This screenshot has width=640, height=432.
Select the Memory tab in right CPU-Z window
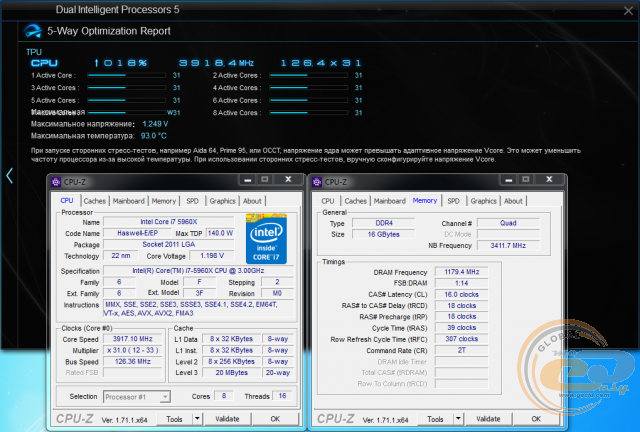[x=424, y=200]
